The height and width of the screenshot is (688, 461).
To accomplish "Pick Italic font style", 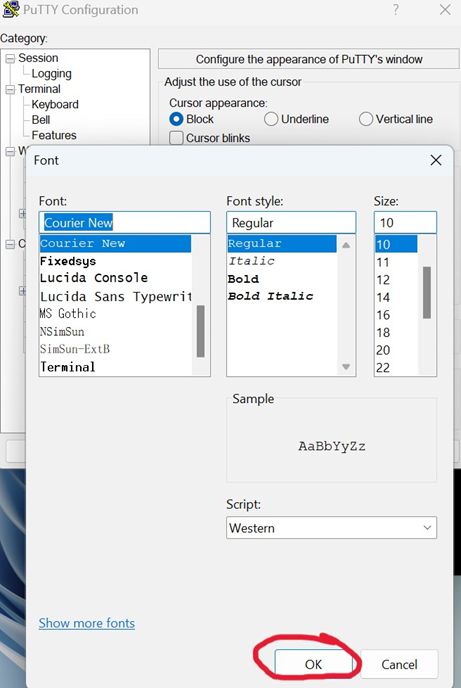I will click(282, 261).
